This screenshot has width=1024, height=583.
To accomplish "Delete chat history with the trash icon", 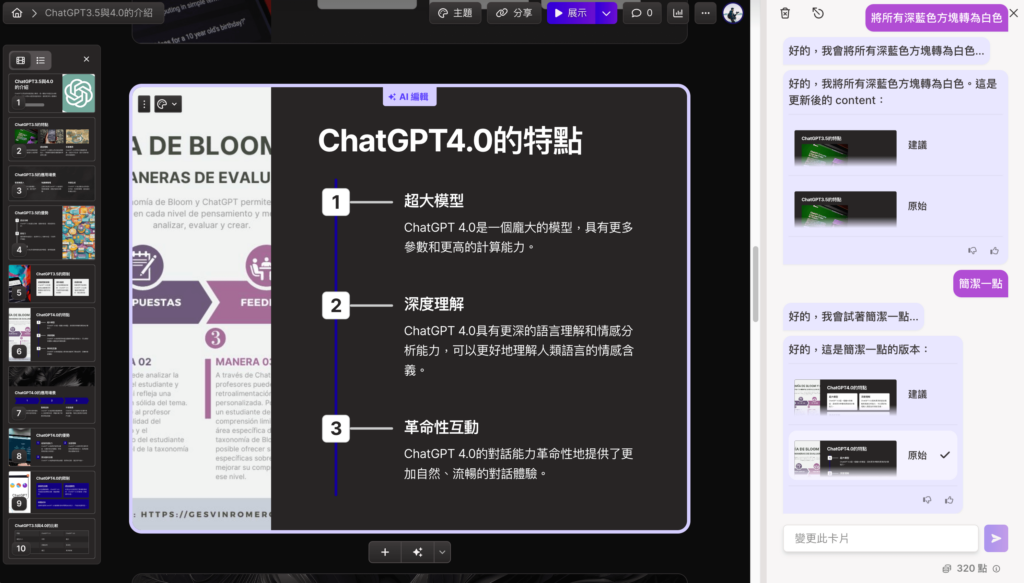I will (787, 13).
